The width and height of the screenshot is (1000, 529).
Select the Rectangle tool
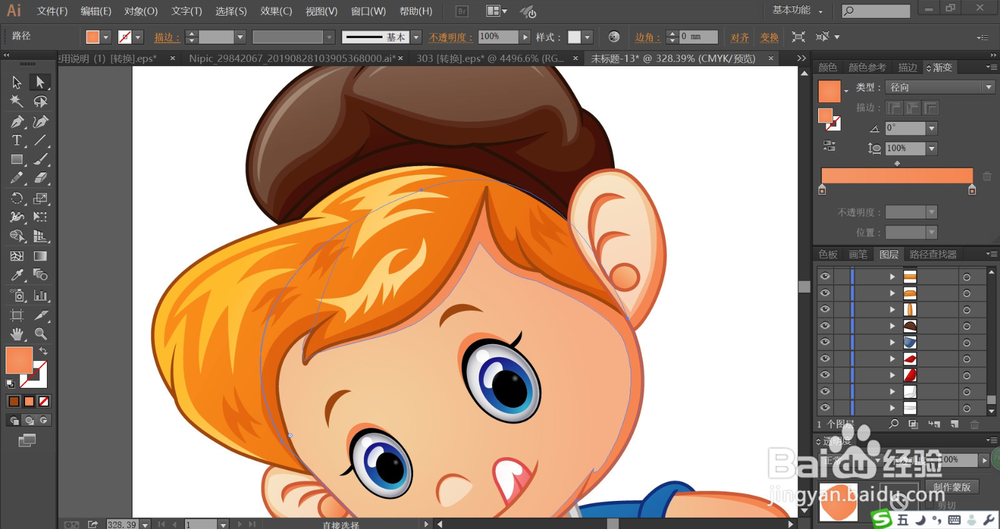pos(17,160)
